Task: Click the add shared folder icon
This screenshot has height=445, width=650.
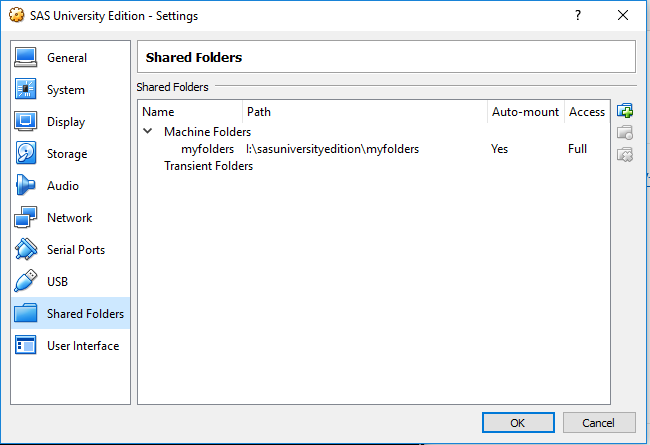Action: pos(625,111)
